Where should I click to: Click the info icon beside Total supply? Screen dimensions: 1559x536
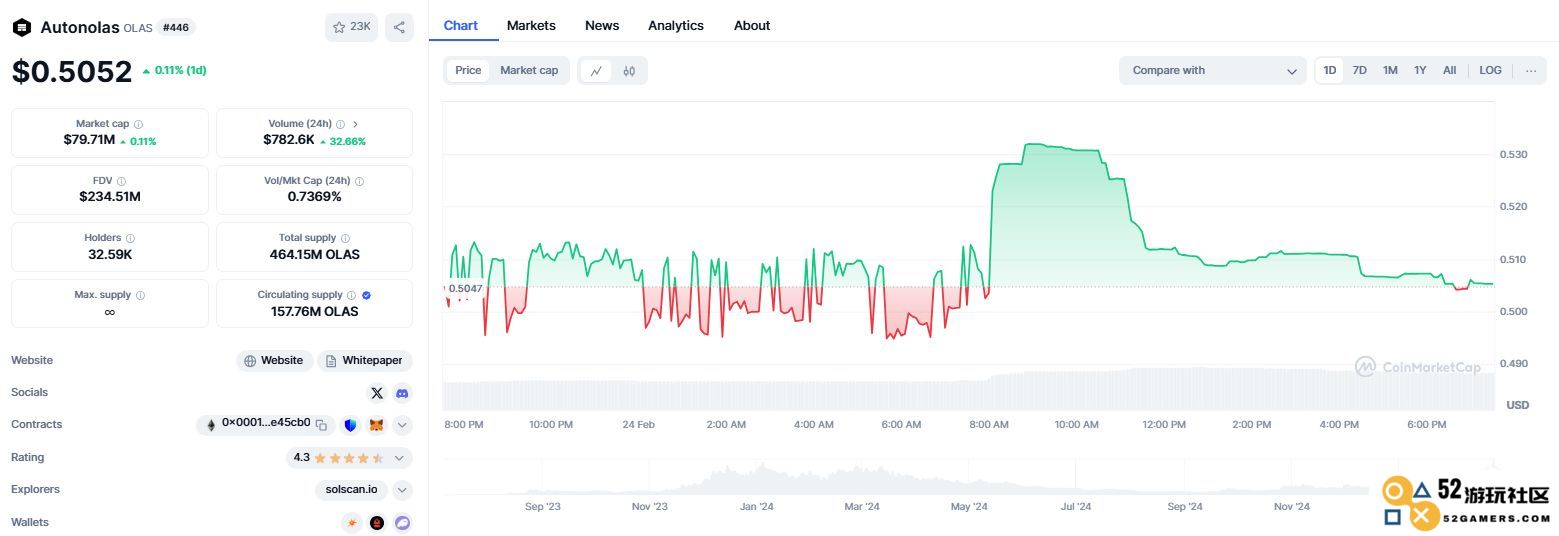pyautogui.click(x=345, y=238)
